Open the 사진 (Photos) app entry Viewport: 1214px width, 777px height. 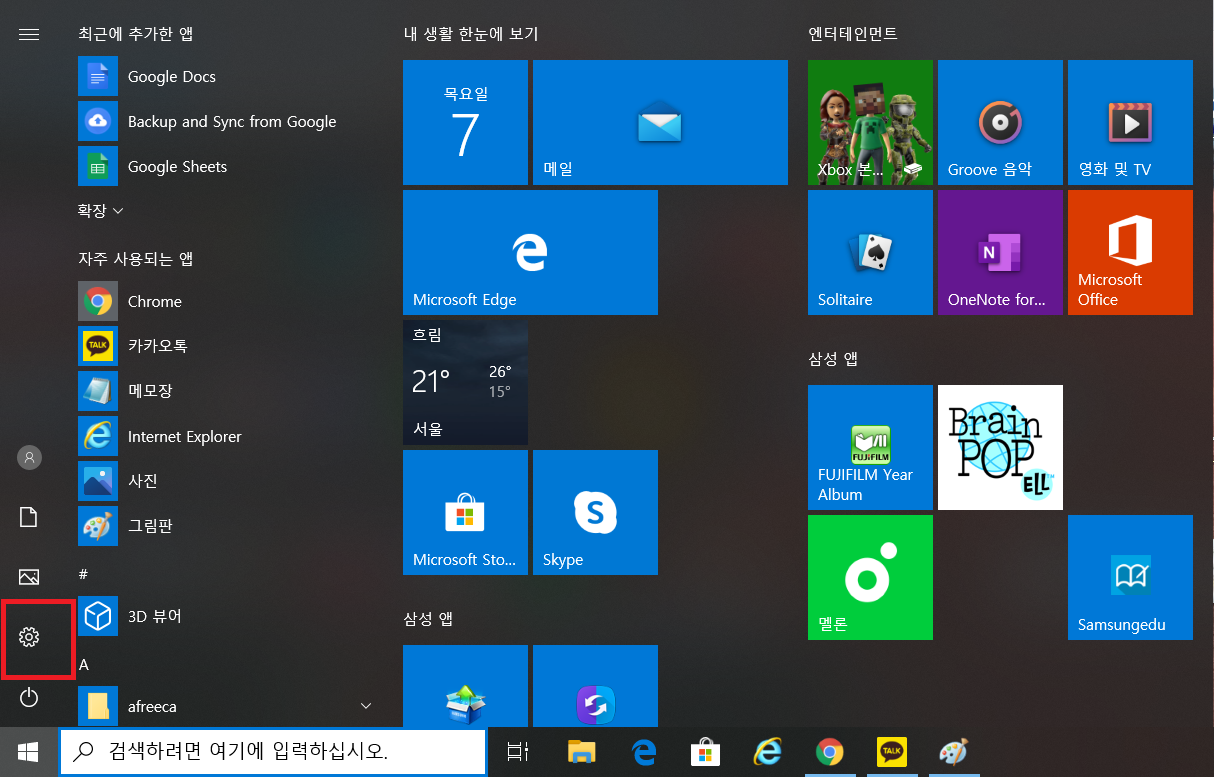(225, 481)
